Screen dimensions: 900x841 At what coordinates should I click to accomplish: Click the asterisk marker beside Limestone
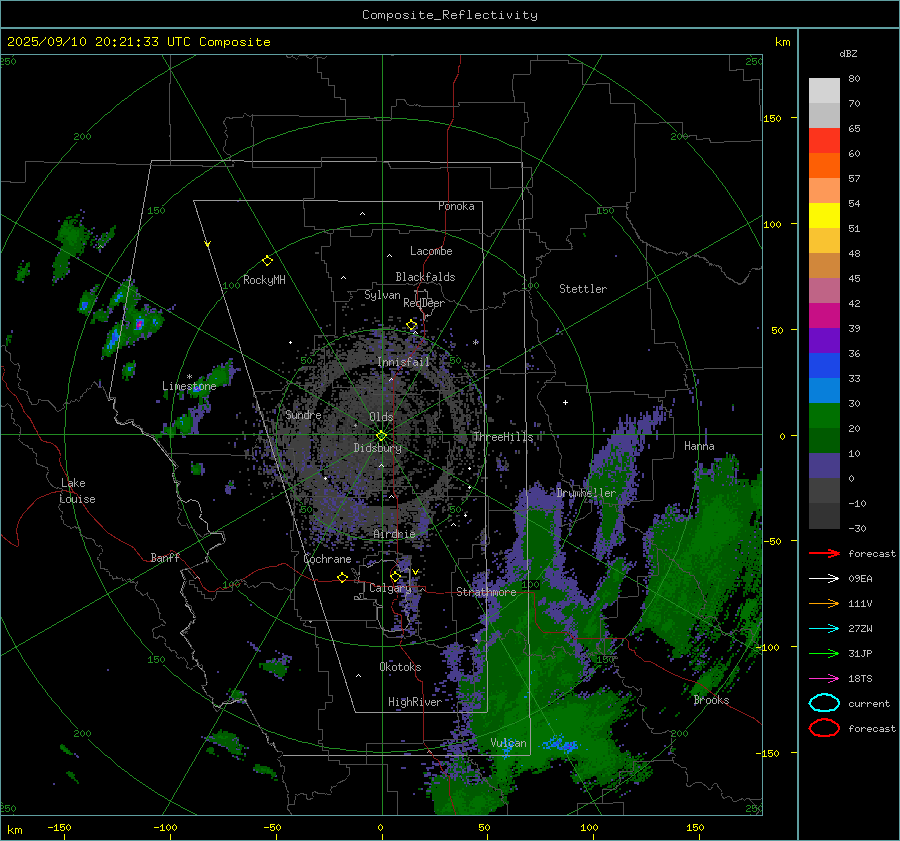pyautogui.click(x=189, y=377)
